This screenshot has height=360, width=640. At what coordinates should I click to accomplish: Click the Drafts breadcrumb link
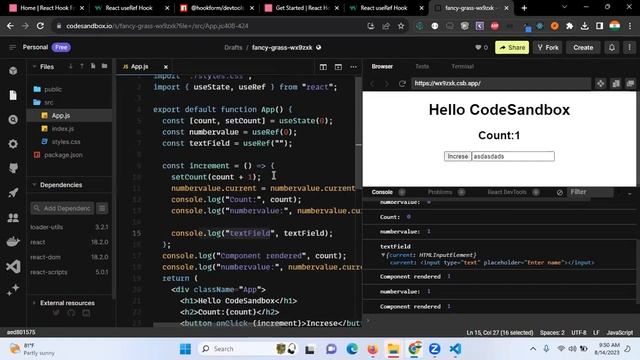(x=233, y=48)
